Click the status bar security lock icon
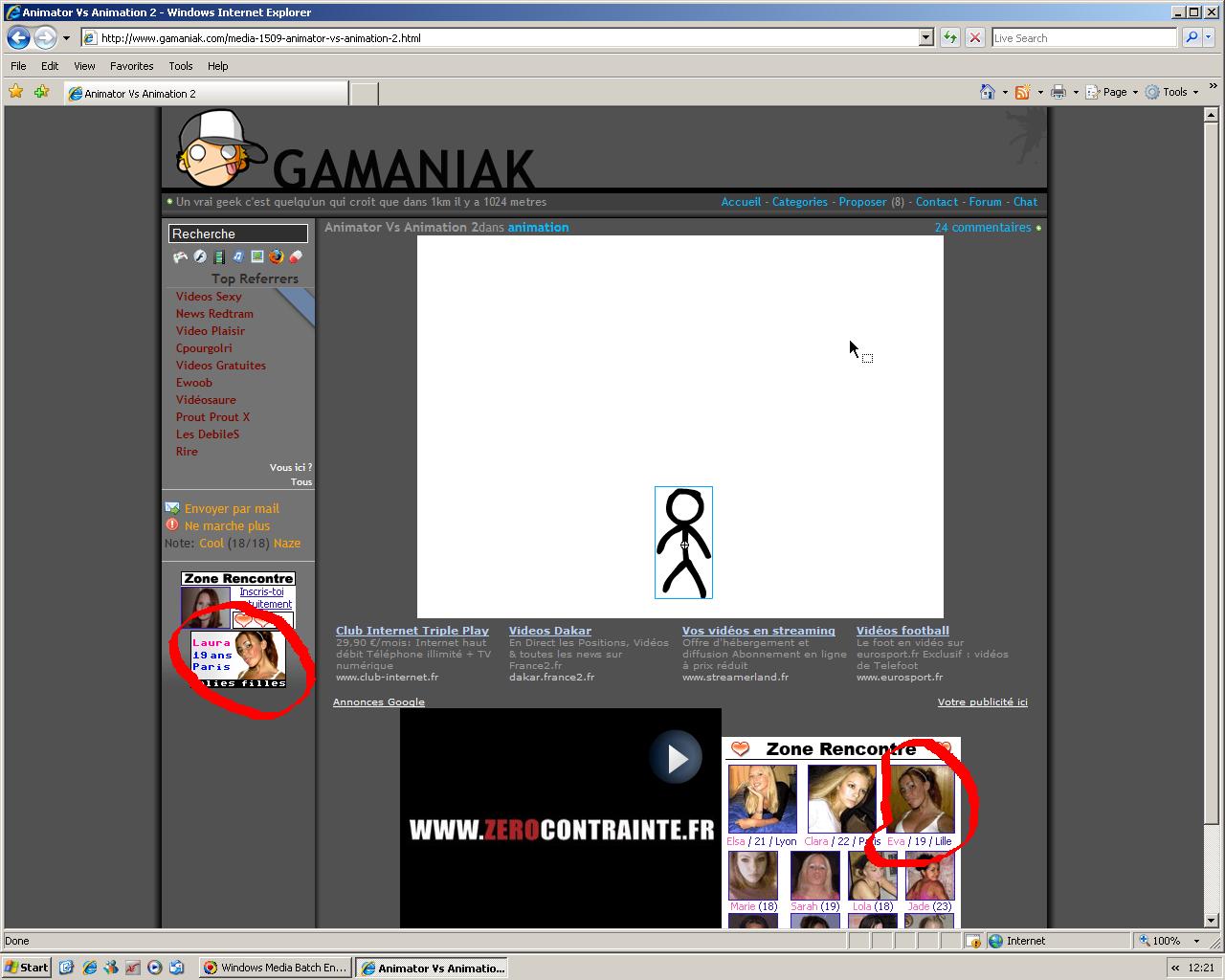 tap(972, 941)
